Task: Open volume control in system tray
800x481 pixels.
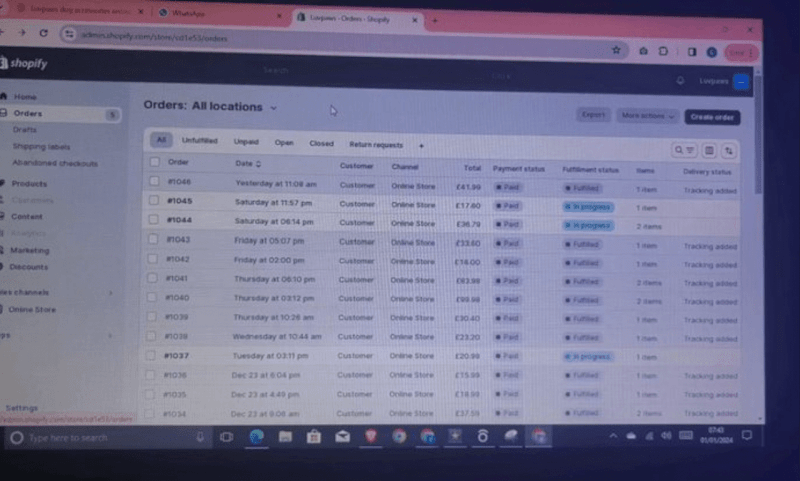Action: click(666, 436)
